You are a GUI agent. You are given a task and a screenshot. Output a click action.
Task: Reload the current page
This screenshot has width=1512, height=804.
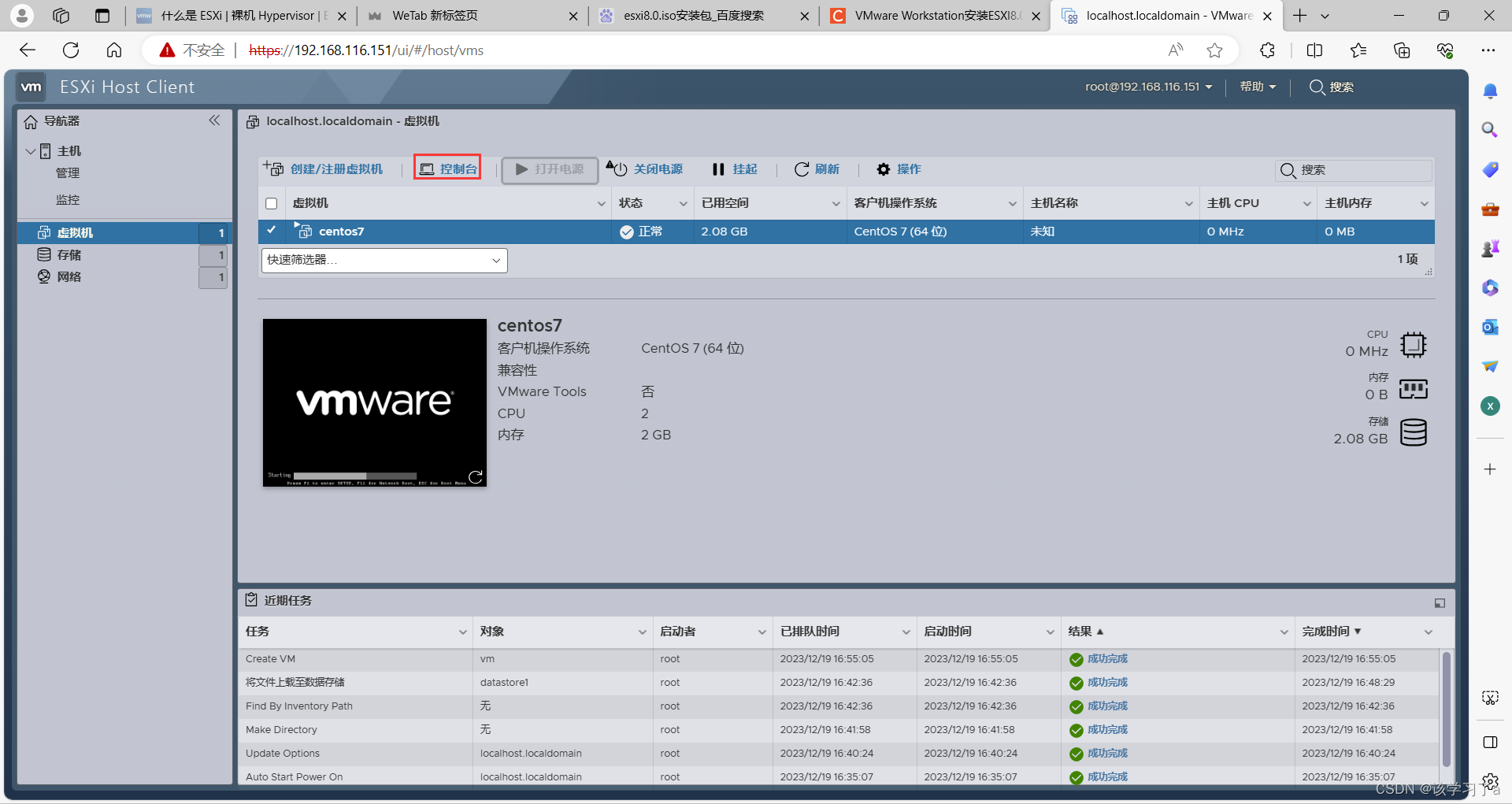71,50
